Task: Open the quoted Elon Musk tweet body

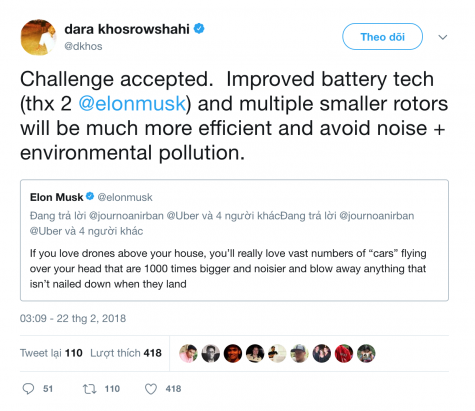Action: 228,269
